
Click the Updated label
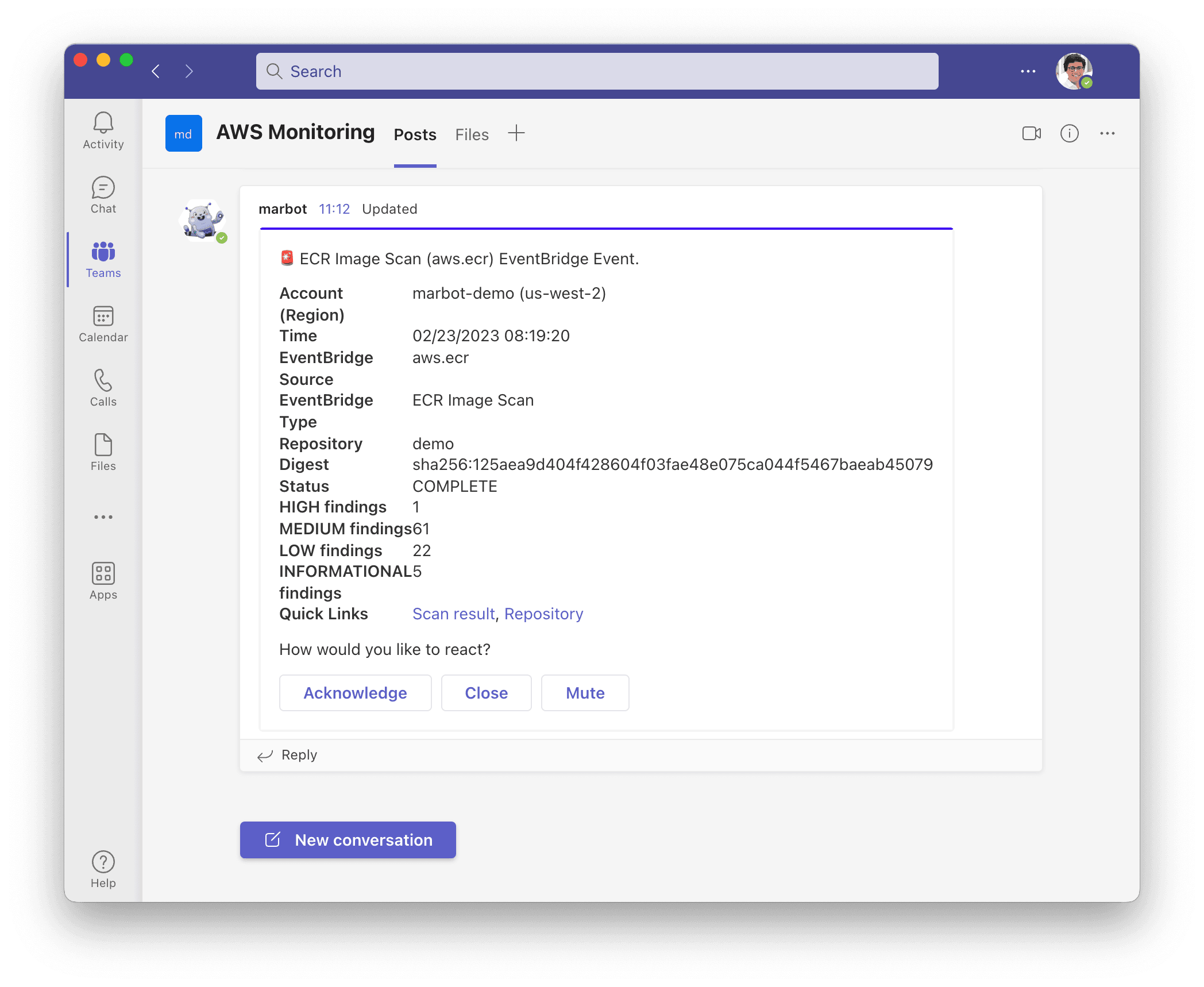tap(389, 209)
